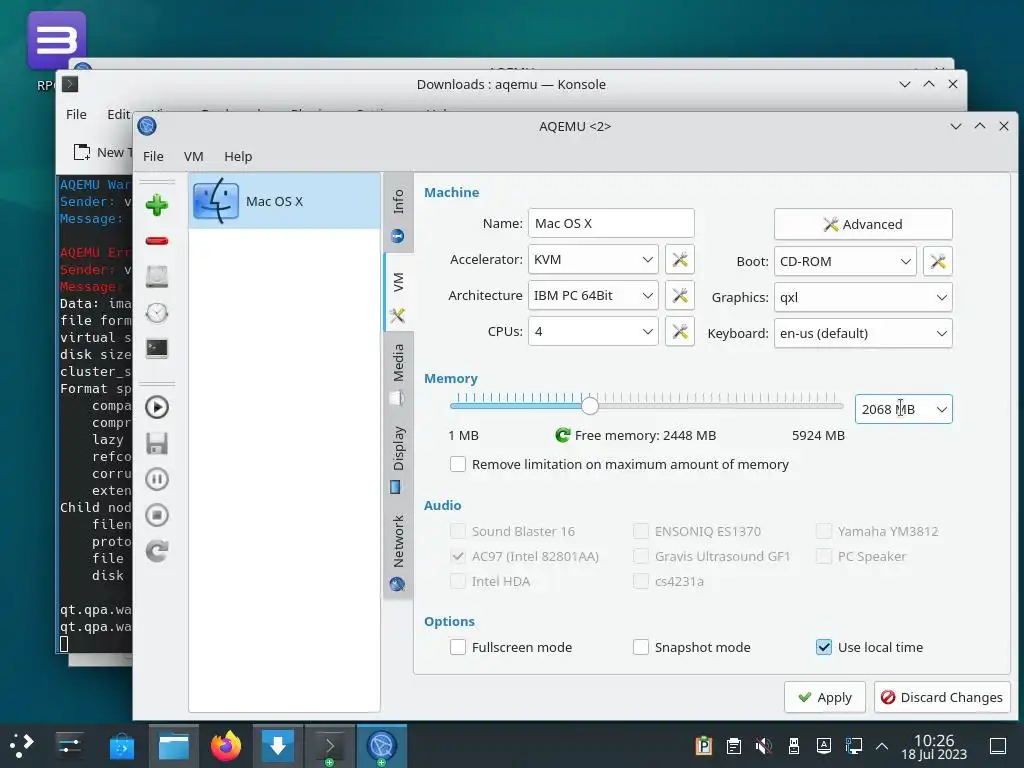1024x768 pixels.
Task: Open clipboard tray icon
Action: [x=733, y=746]
